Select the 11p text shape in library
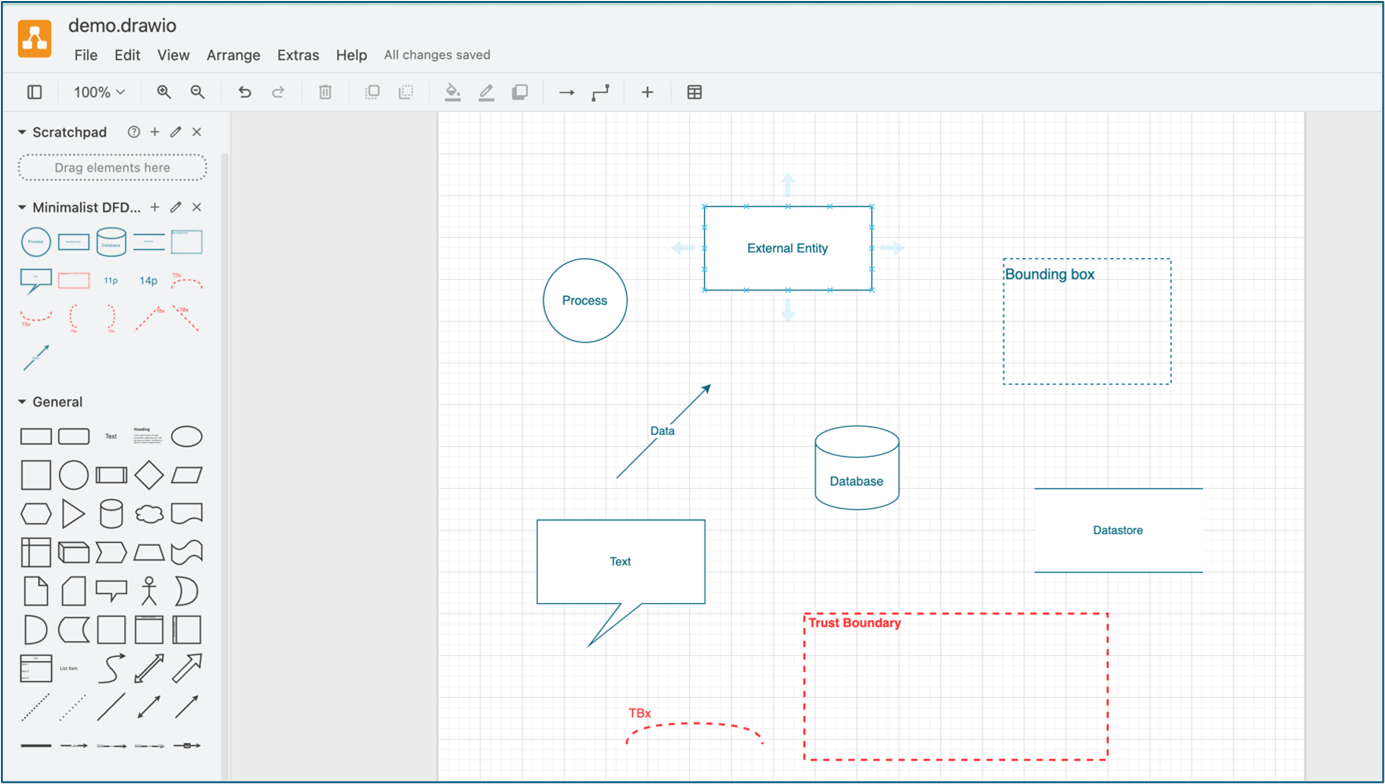The image size is (1385, 784). tap(111, 281)
